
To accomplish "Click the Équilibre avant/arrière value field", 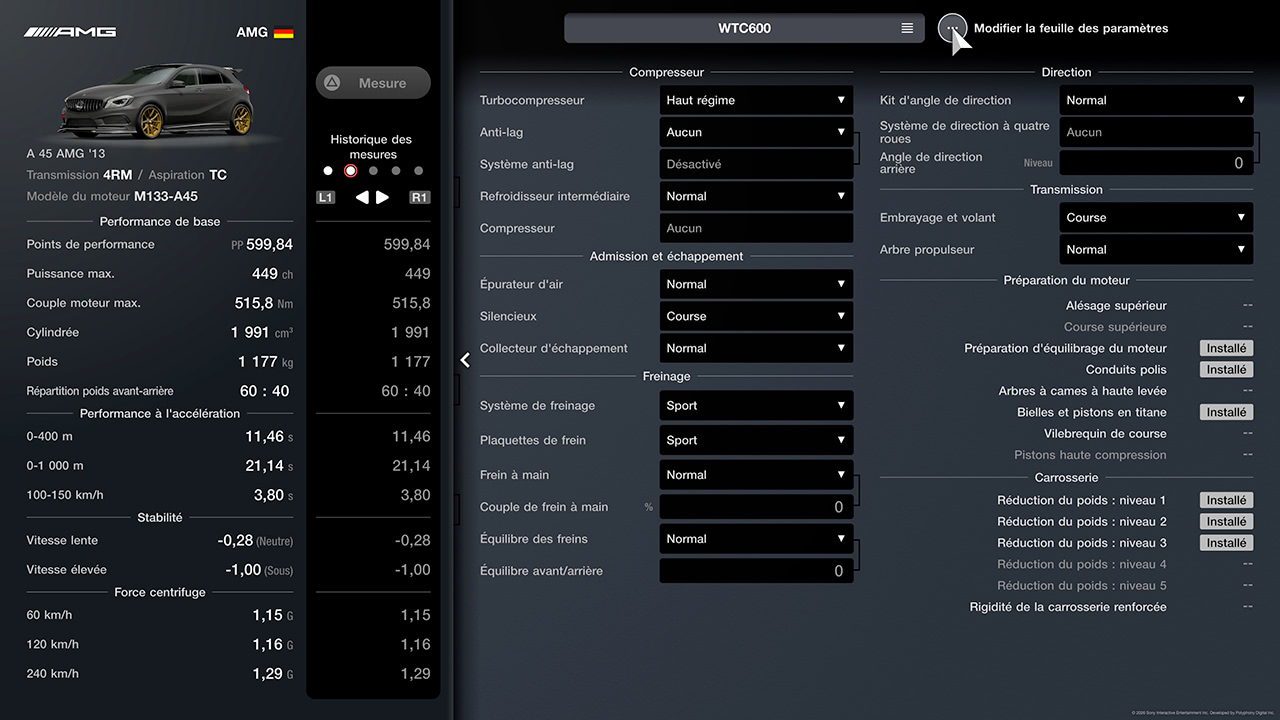I will [756, 571].
